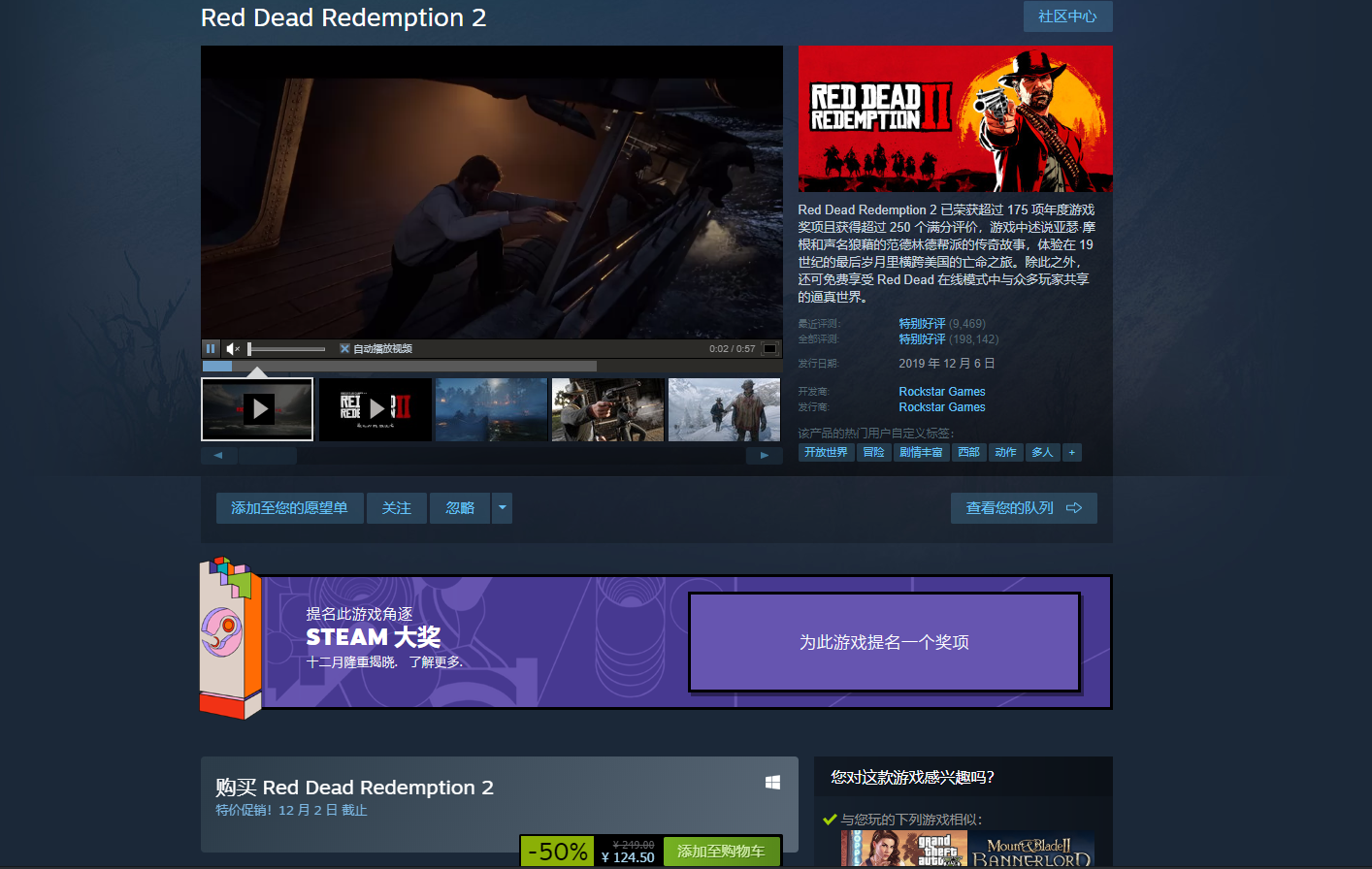Click the 特价促销! 12 月 2 日 截止 text
This screenshot has height=869, width=1372.
point(291,810)
